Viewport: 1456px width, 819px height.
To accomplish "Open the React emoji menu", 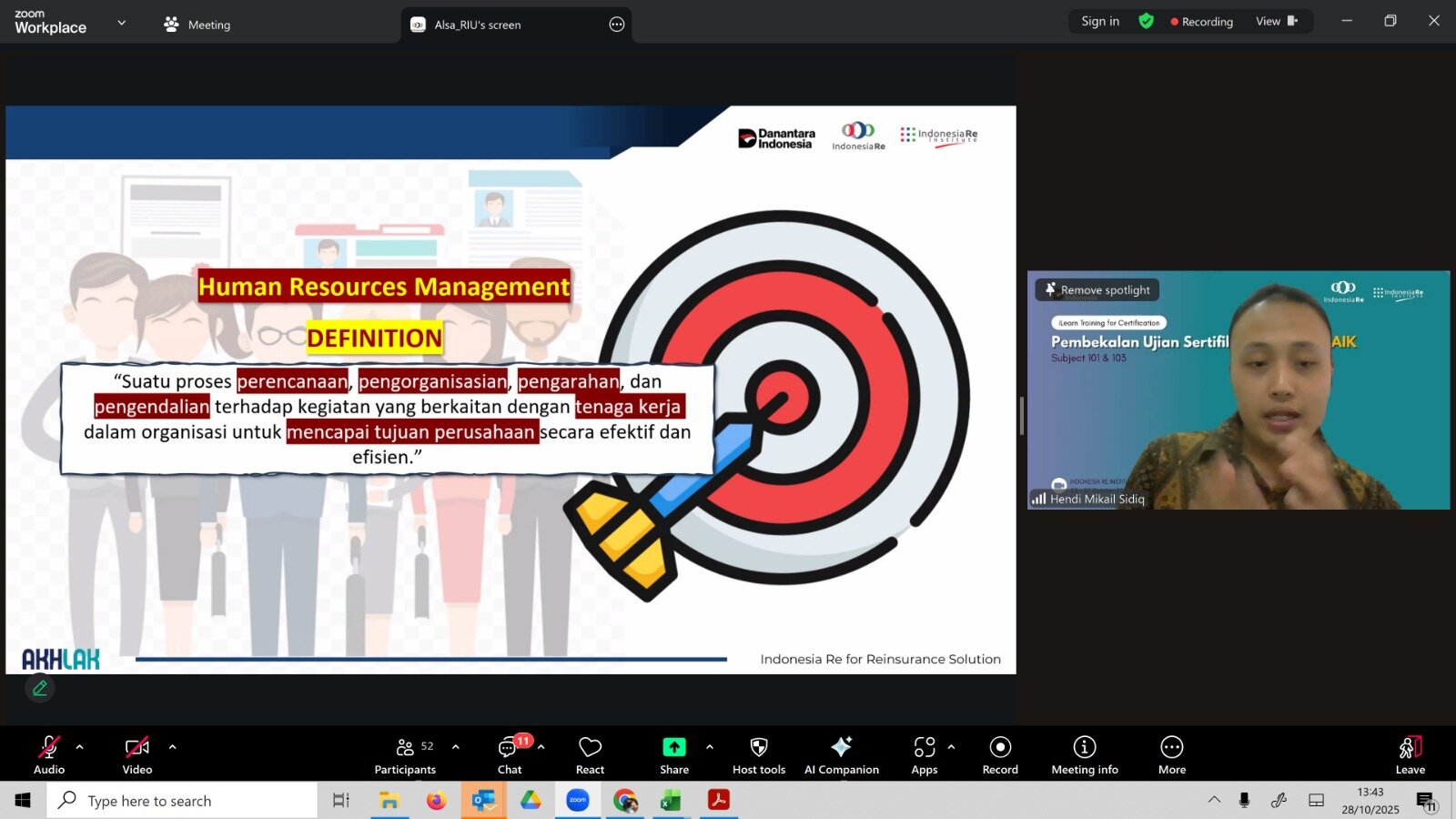I will pos(590,755).
